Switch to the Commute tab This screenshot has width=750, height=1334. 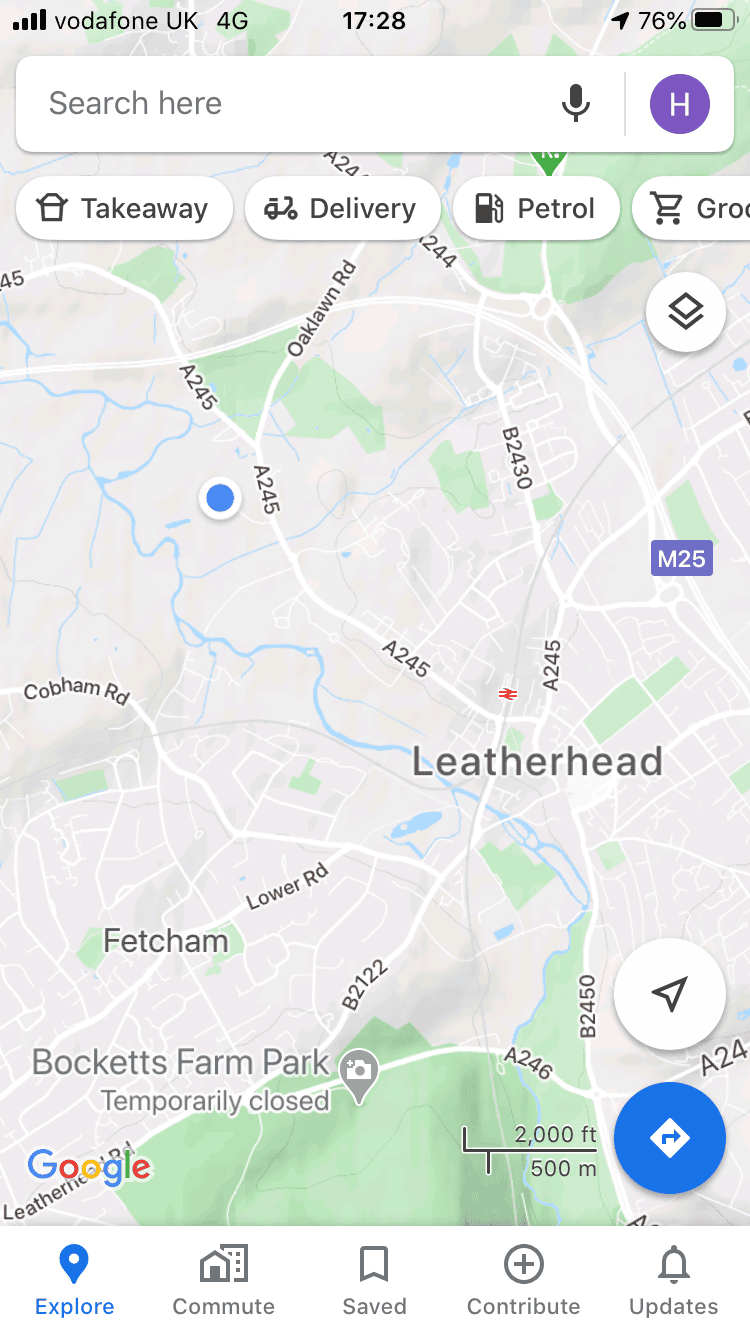(x=224, y=1280)
